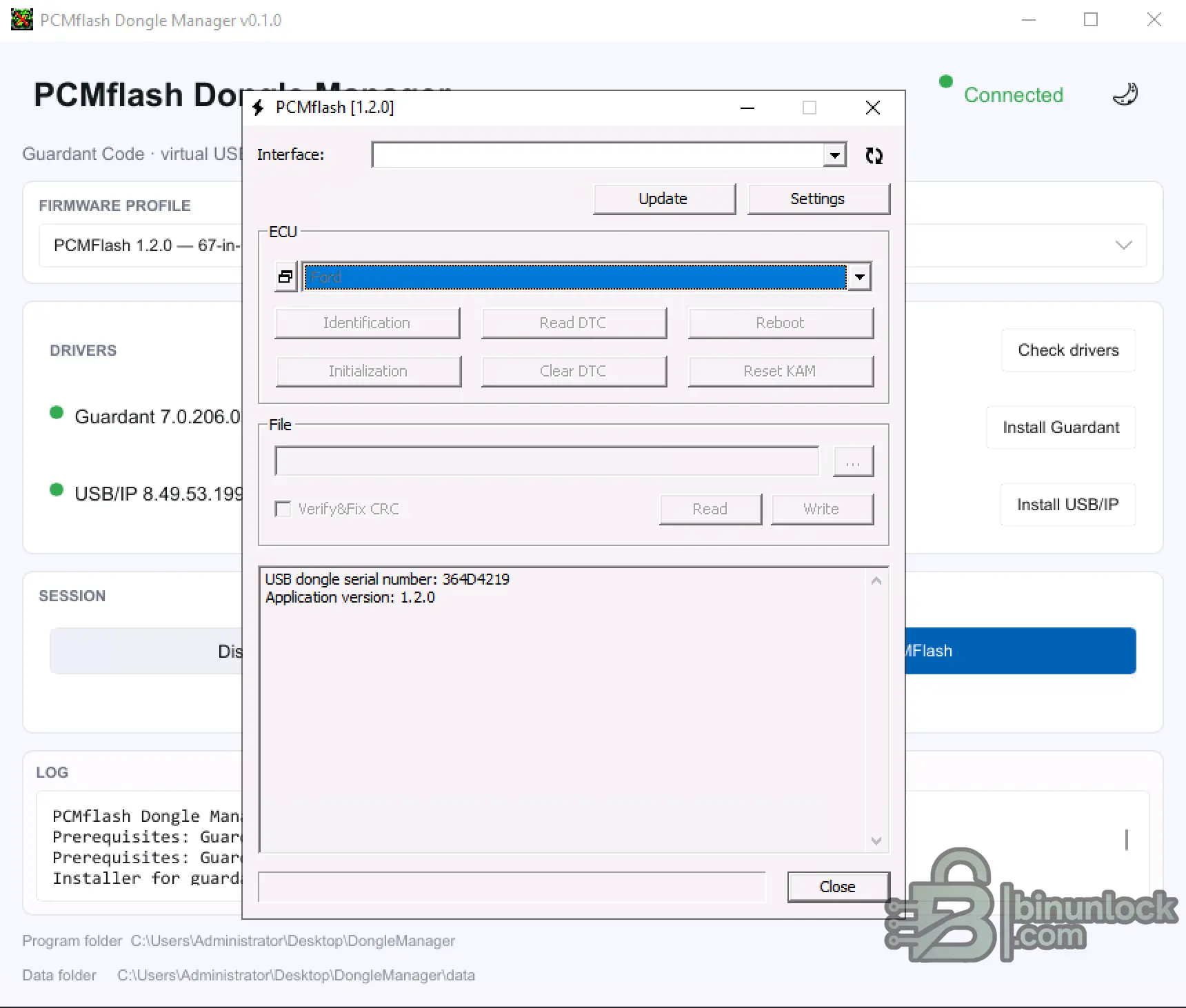Viewport: 1186px width, 1008px height.
Task: Click the Dongle Manager app title icon
Action: [x=21, y=19]
